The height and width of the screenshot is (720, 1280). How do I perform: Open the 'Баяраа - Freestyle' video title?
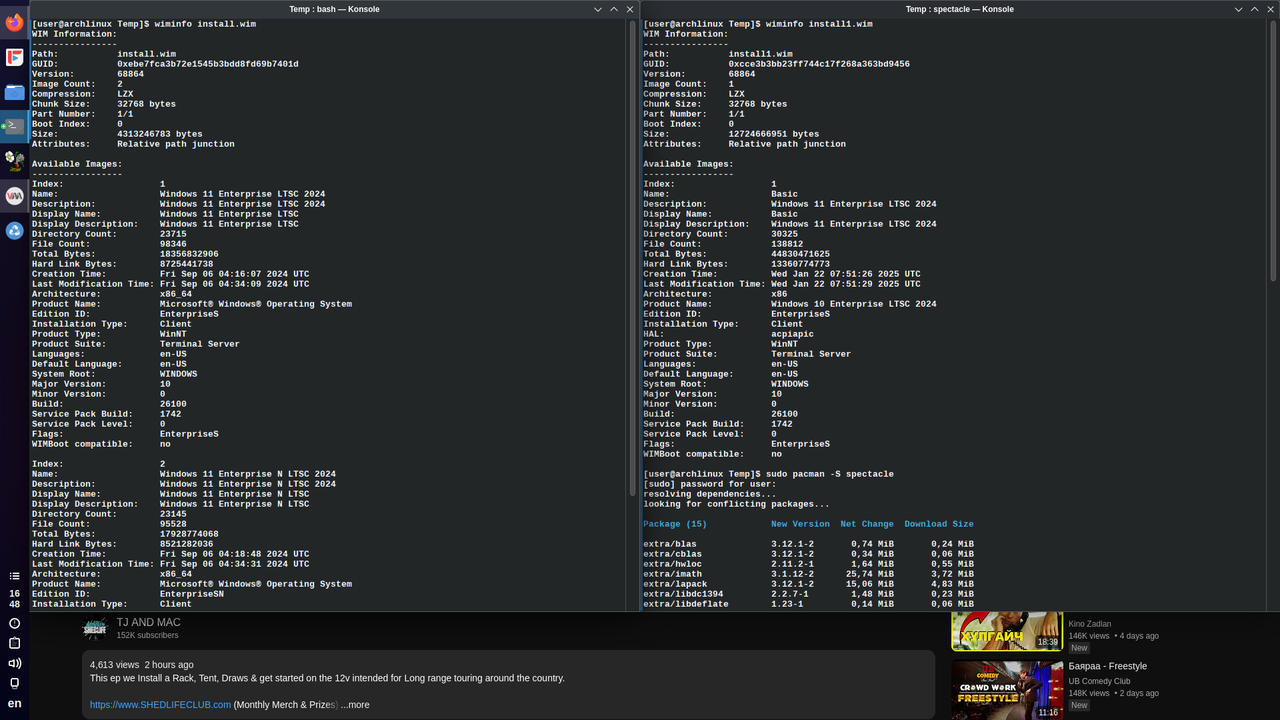(x=1108, y=666)
